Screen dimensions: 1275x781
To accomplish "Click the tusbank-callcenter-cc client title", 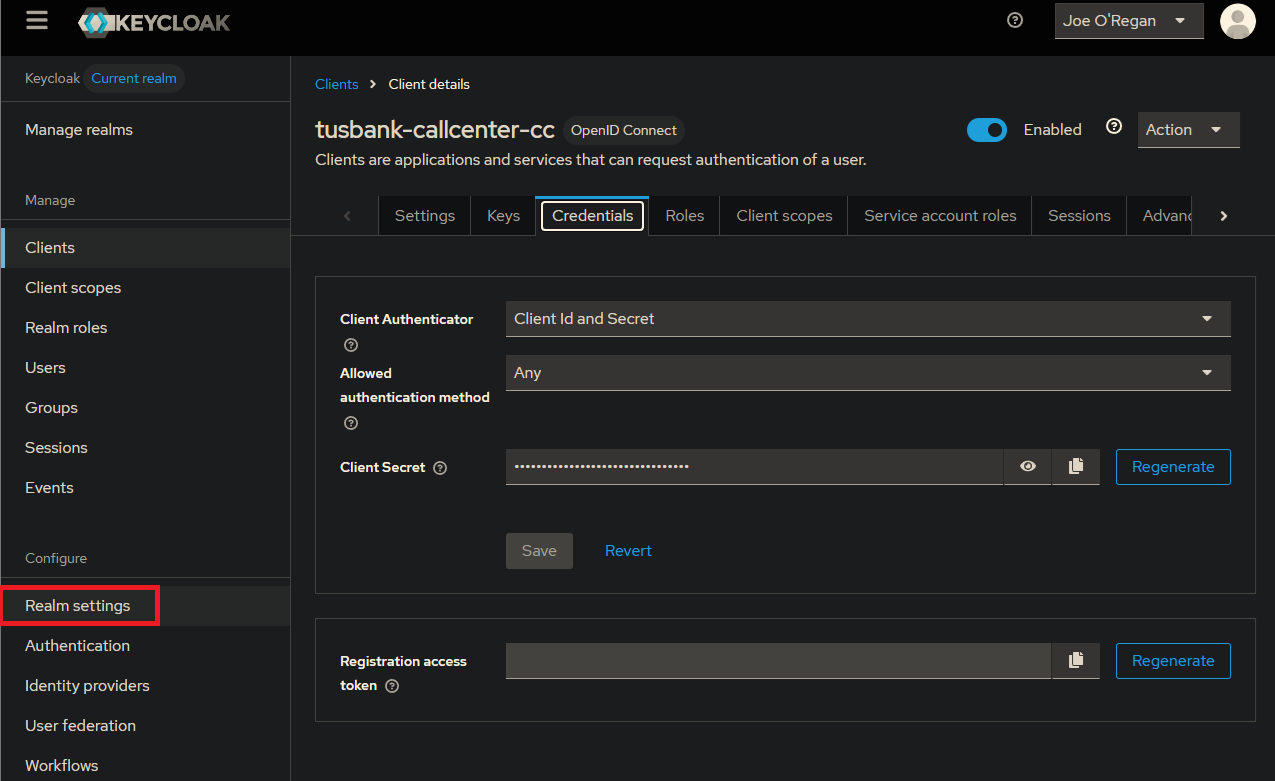I will [x=435, y=130].
